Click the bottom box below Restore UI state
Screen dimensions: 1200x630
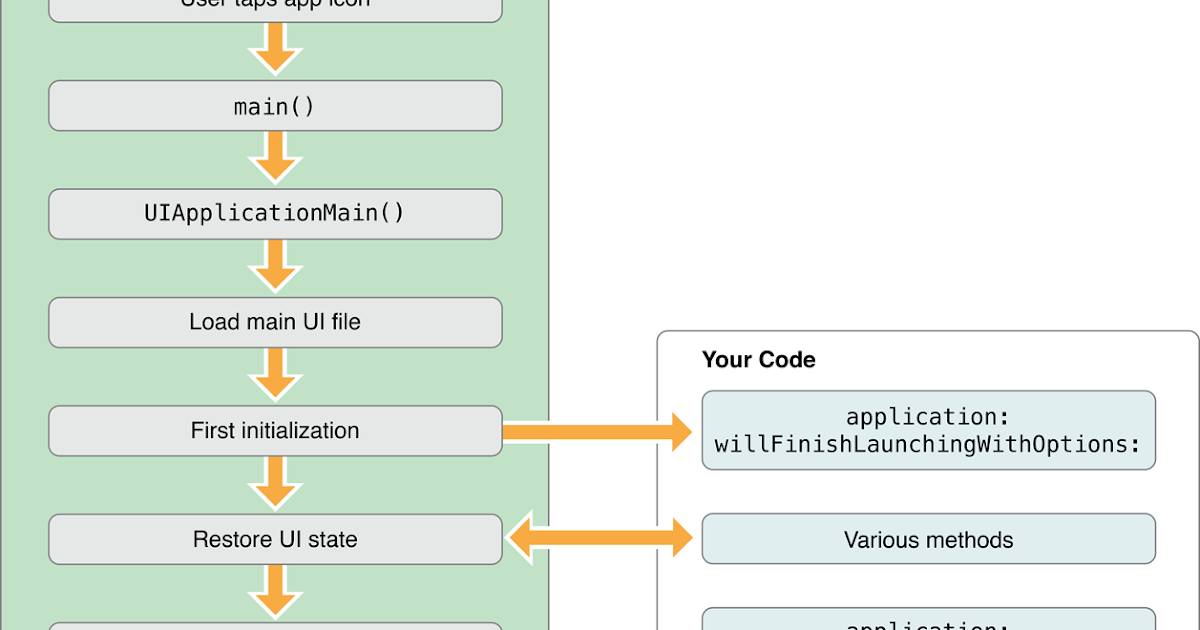[x=275, y=627]
